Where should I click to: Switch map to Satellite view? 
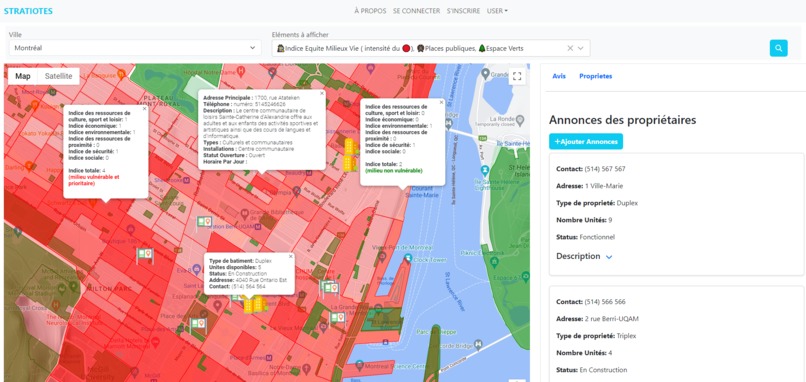pos(58,76)
